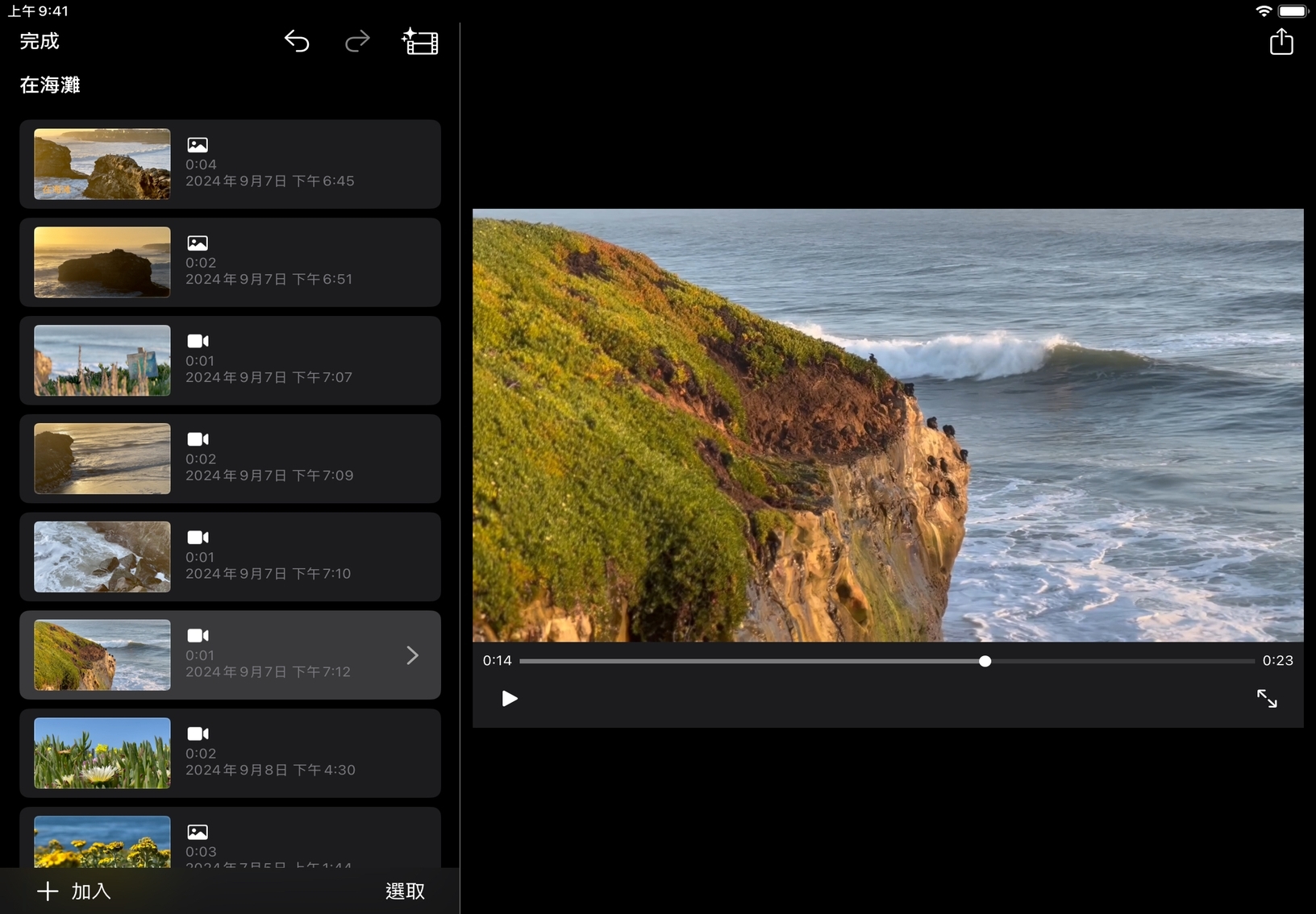Select the sunset rock thumbnail at 6:51
1316x914 pixels.
point(102,262)
